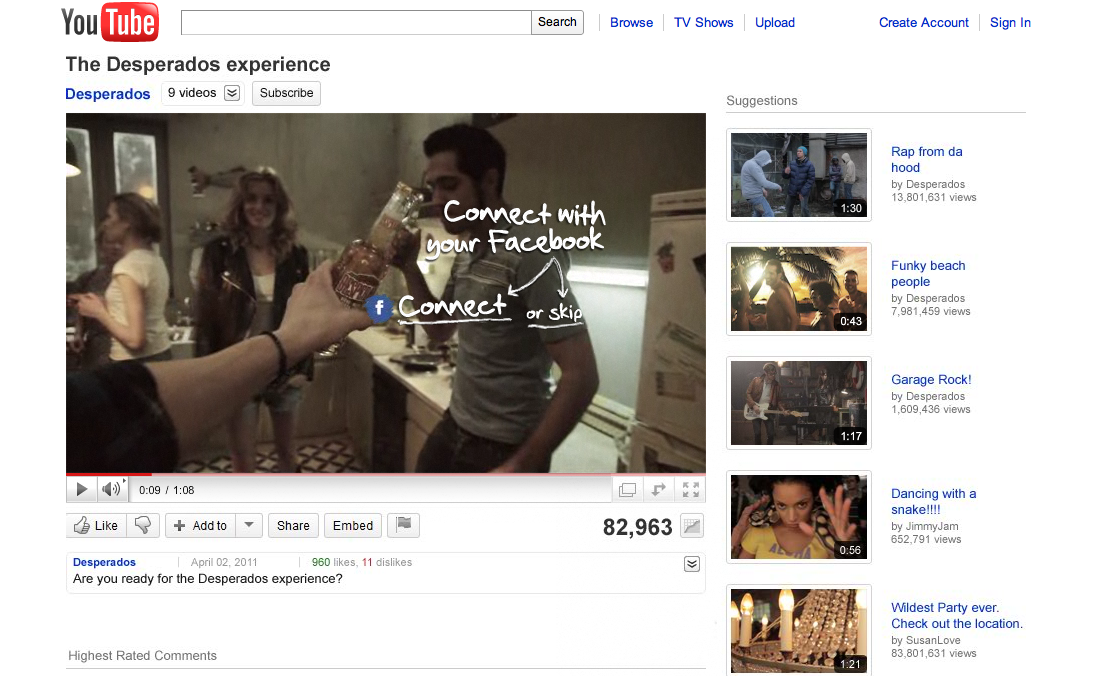Image resolution: width=1101 pixels, height=676 pixels.
Task: Like the video
Action: coord(96,525)
